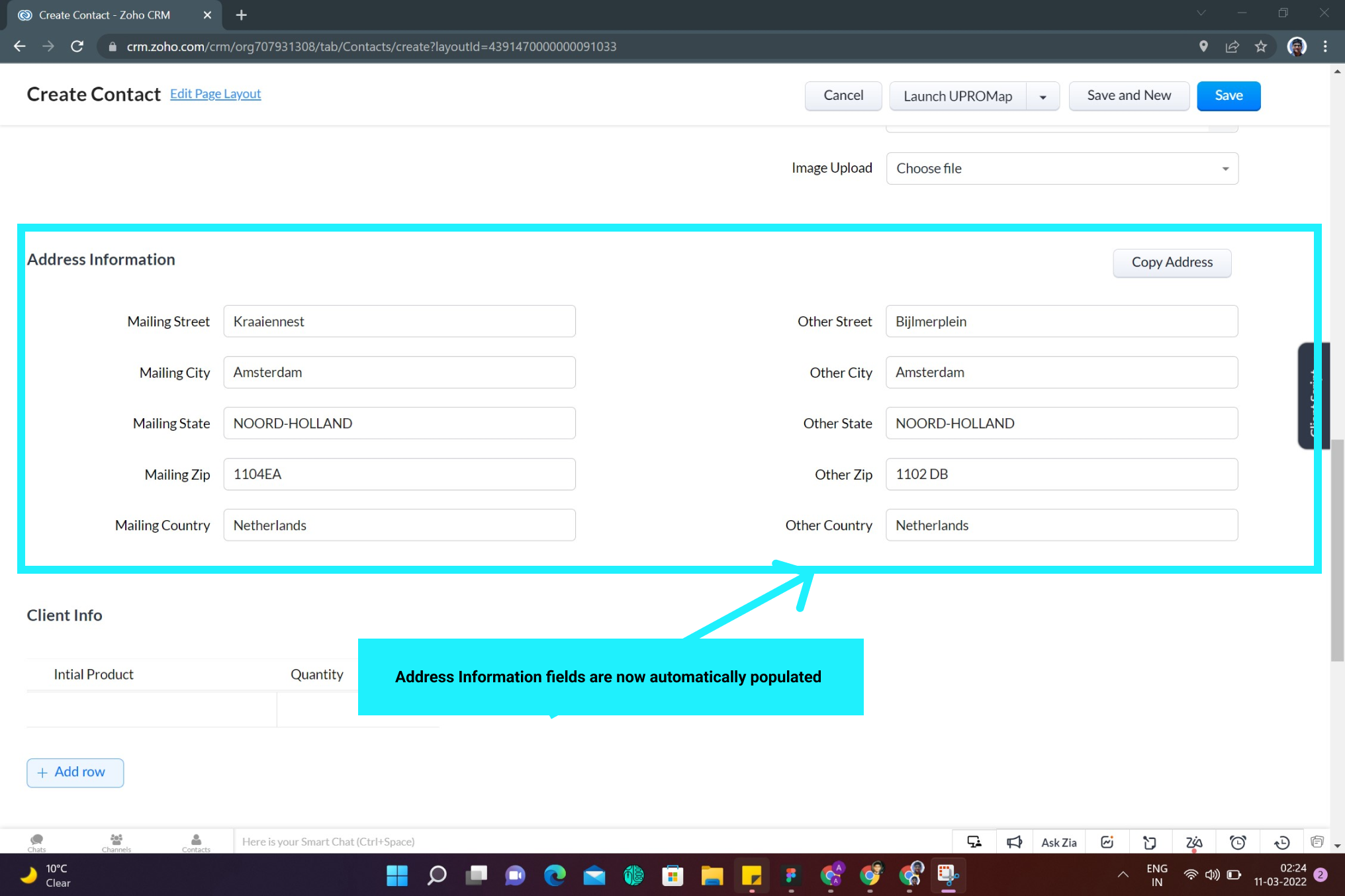
Task: Click Add row under Client Info
Action: [x=75, y=772]
